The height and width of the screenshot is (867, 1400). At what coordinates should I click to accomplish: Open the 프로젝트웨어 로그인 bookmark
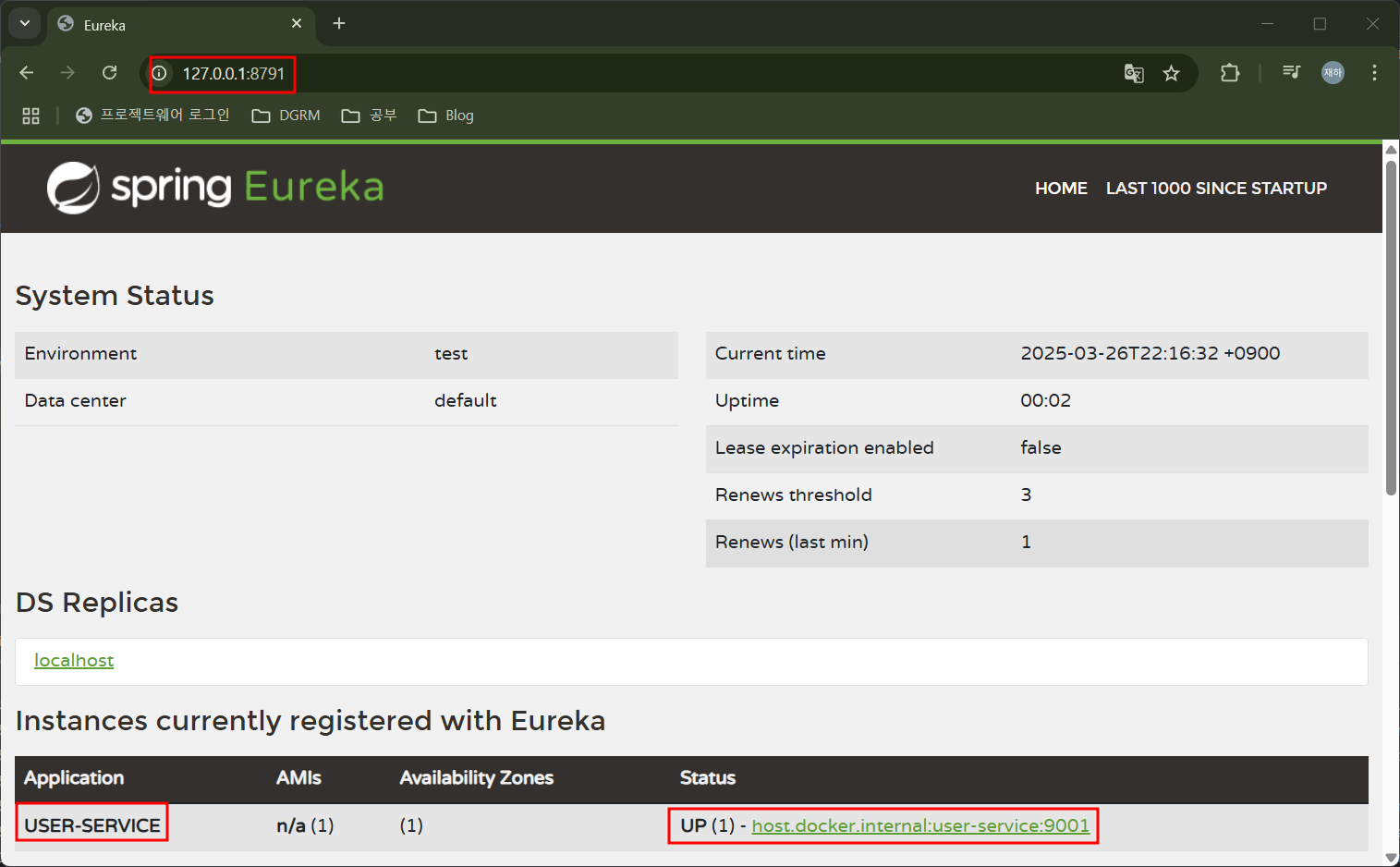[152, 115]
